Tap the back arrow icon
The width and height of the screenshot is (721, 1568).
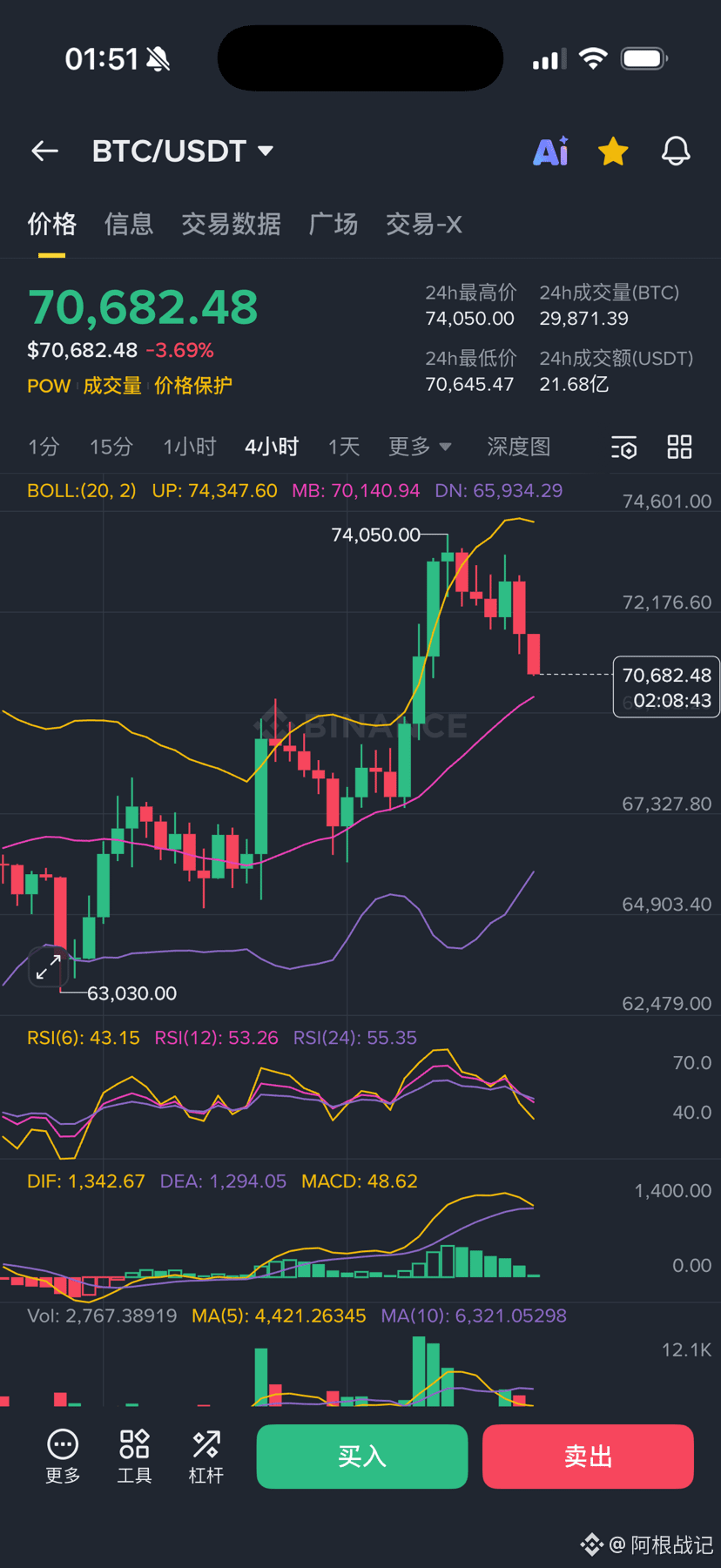point(45,151)
